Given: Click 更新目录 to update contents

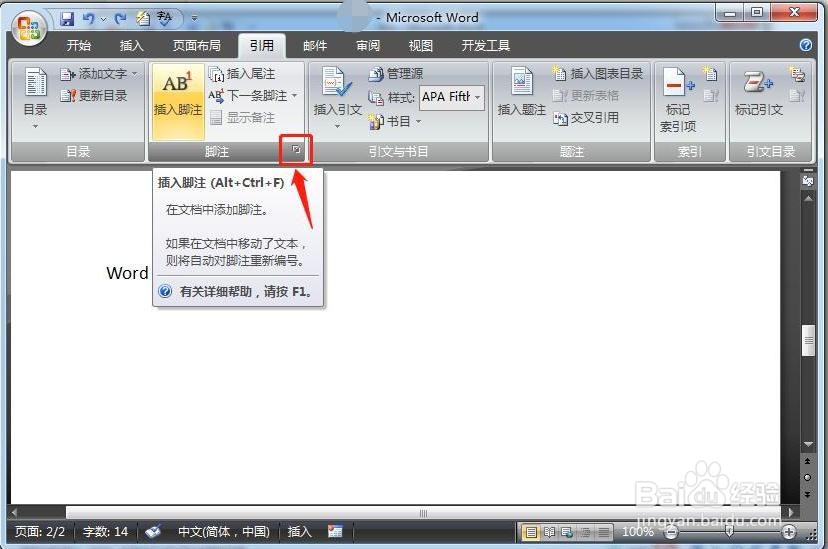Looking at the screenshot, I should coord(93,96).
